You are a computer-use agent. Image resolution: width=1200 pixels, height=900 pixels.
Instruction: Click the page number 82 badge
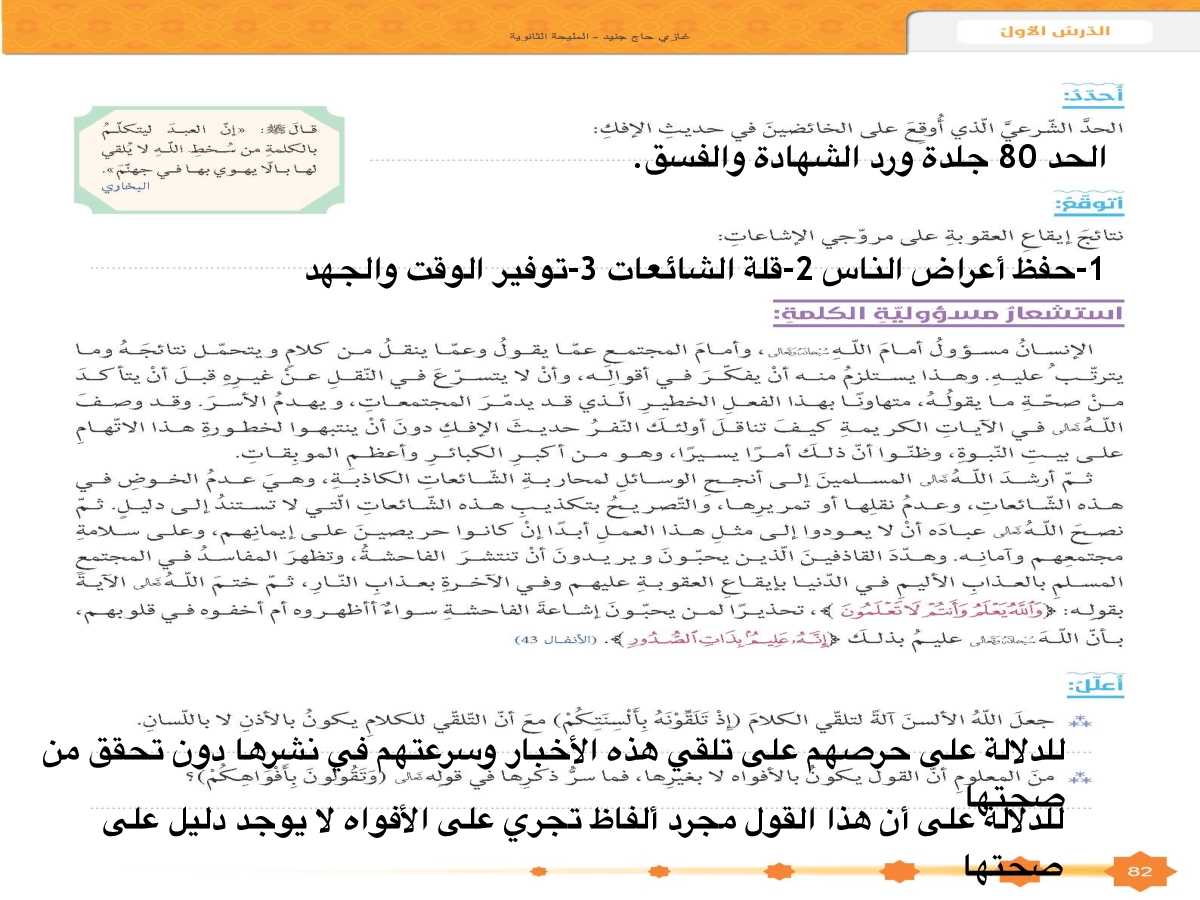tap(1140, 871)
